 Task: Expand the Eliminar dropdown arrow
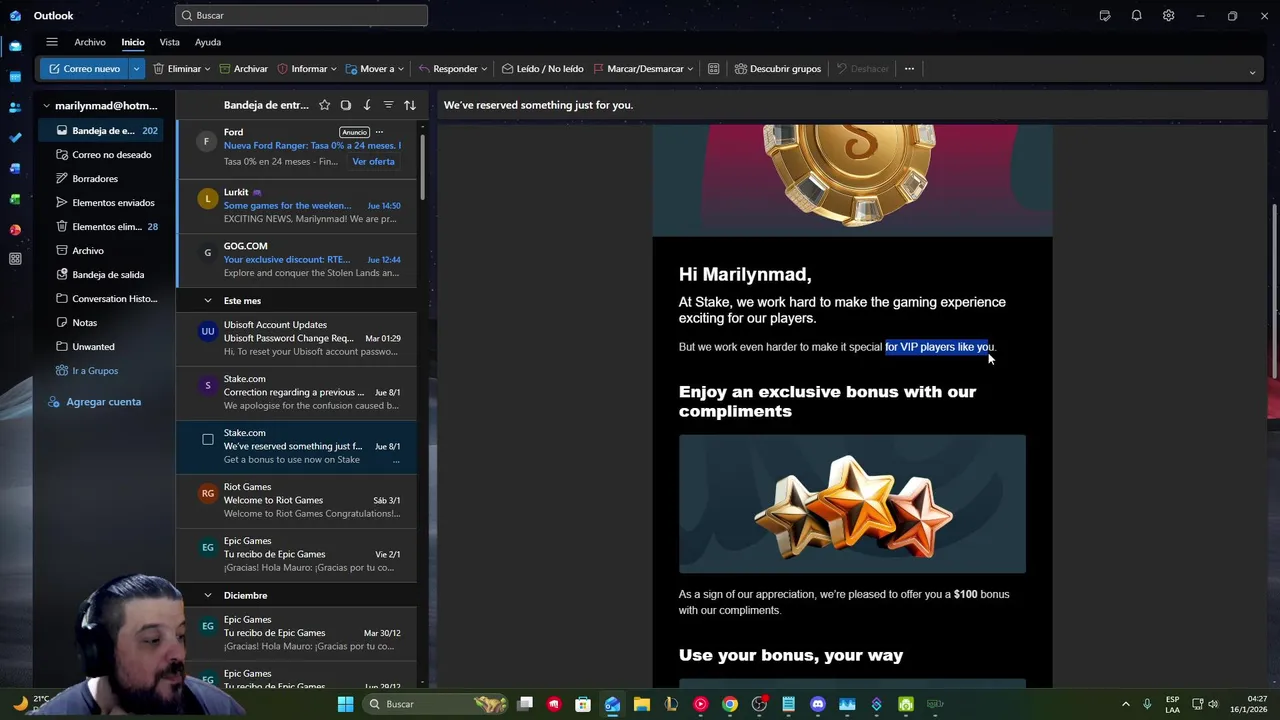coord(207,69)
